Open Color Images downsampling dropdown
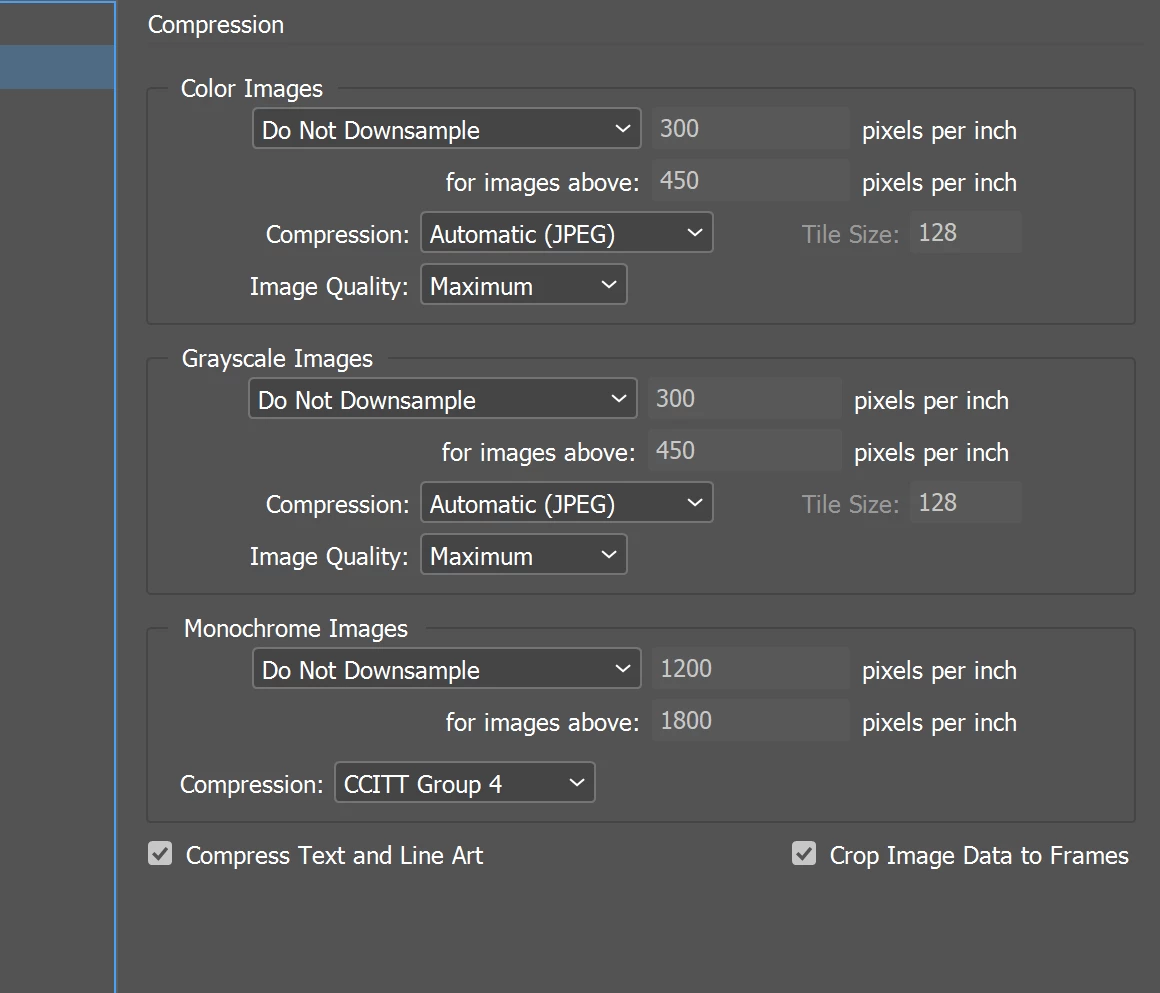The image size is (1160, 993). (446, 130)
